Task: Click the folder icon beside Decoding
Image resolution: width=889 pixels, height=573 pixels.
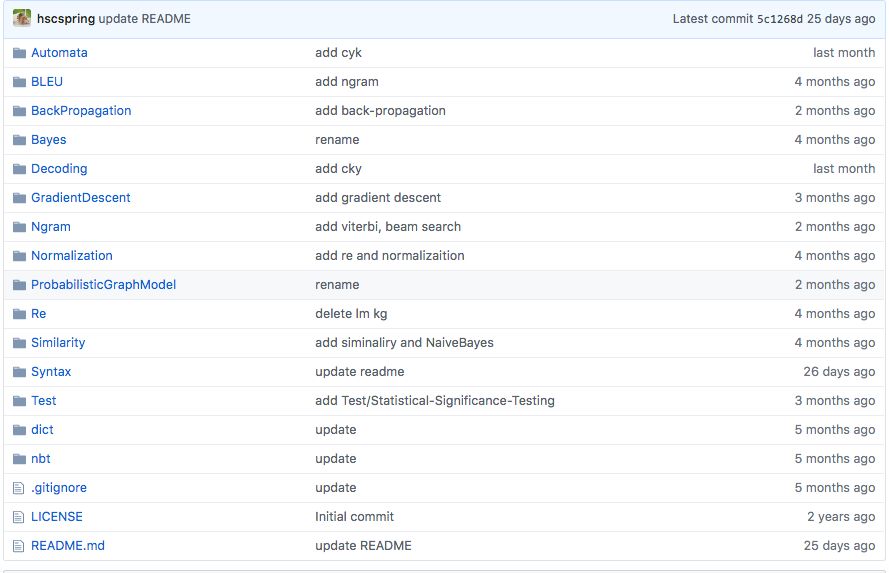Action: click(x=19, y=169)
